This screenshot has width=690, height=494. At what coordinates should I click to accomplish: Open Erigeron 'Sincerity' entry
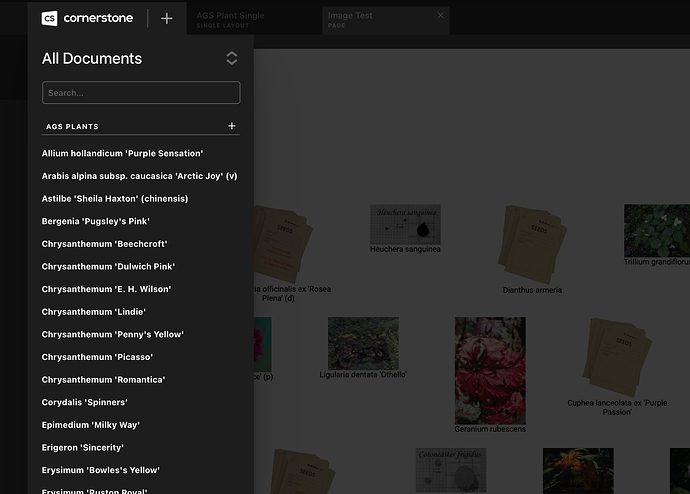click(x=82, y=448)
